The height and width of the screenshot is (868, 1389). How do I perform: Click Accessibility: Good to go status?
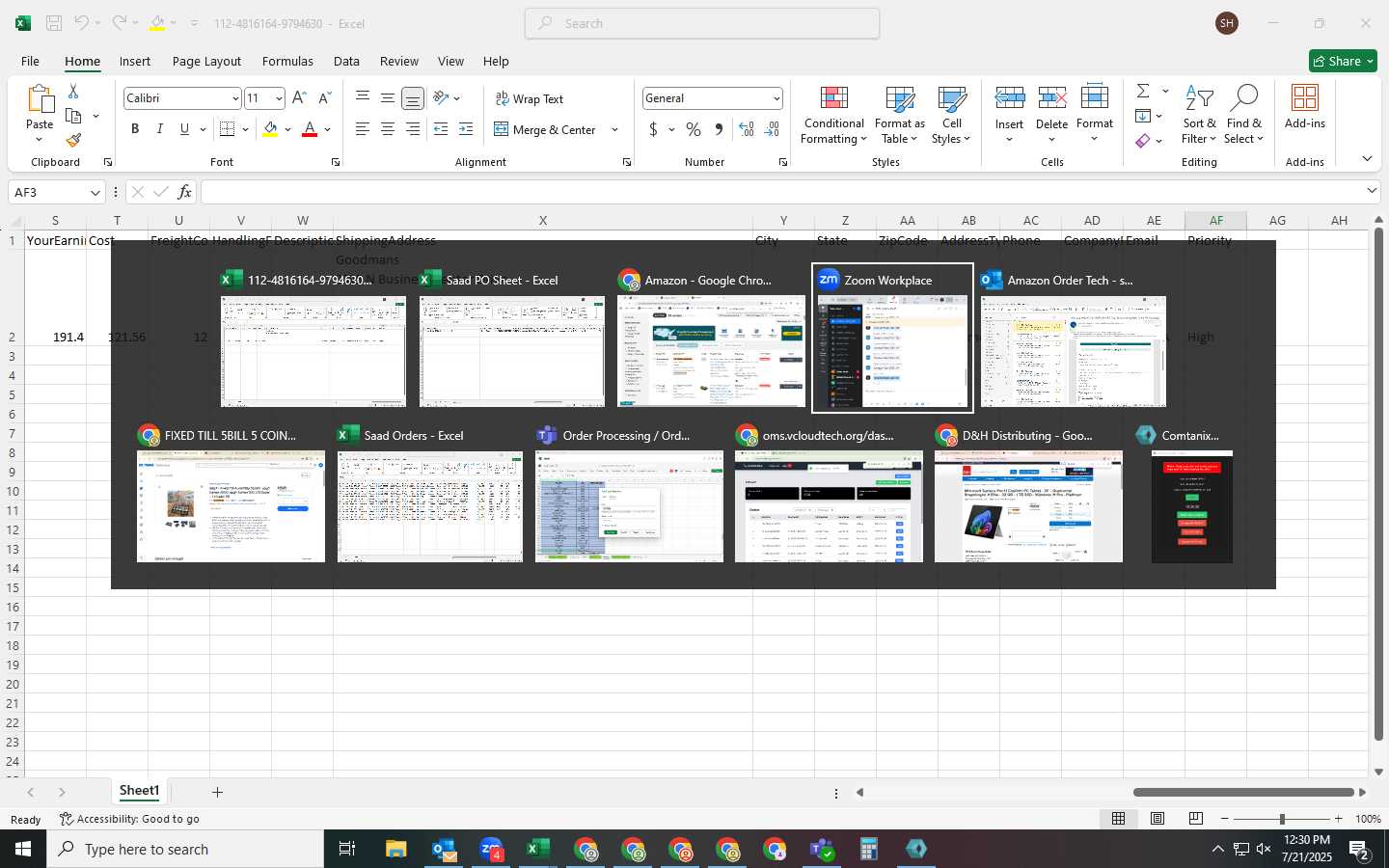coord(129,819)
